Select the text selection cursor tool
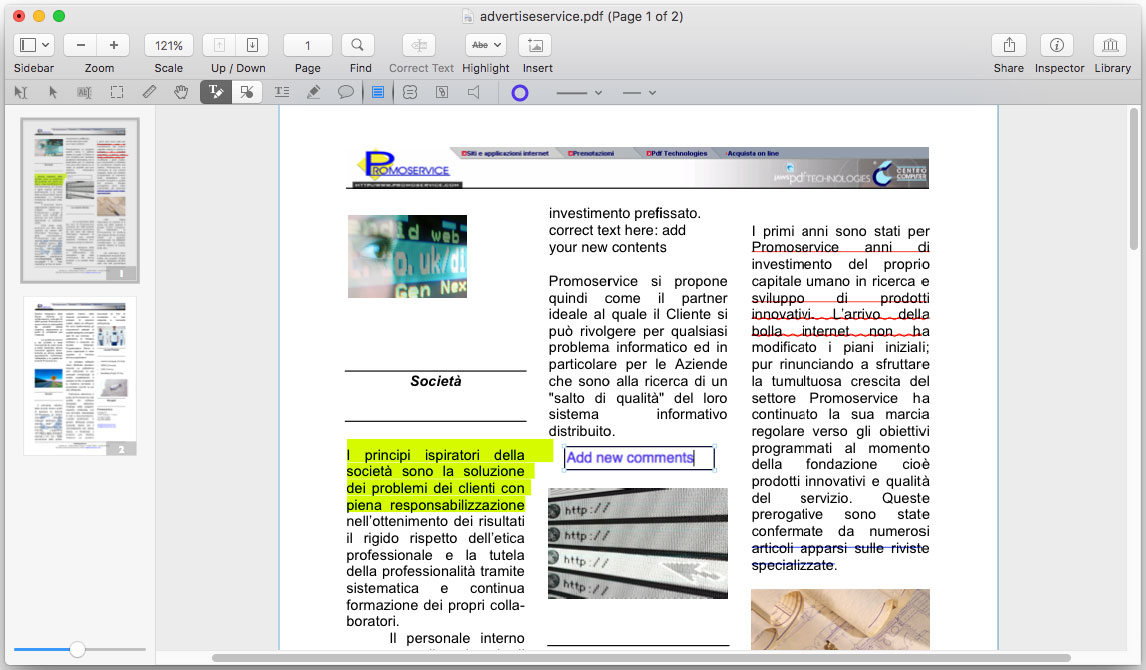 pos(20,92)
